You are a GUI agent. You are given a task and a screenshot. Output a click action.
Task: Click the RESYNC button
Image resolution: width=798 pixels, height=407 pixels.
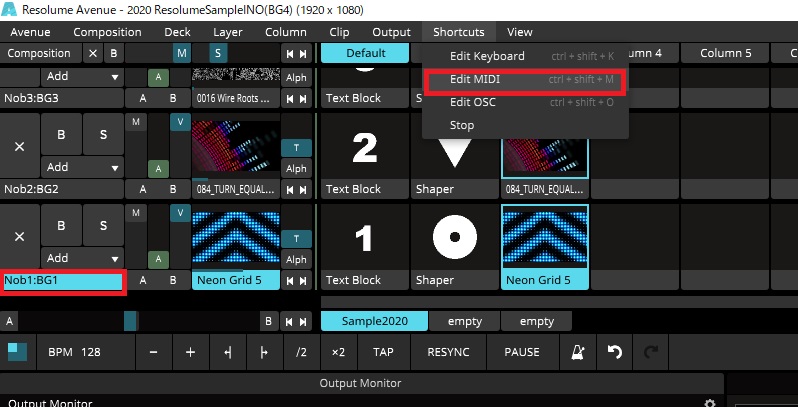pos(448,352)
